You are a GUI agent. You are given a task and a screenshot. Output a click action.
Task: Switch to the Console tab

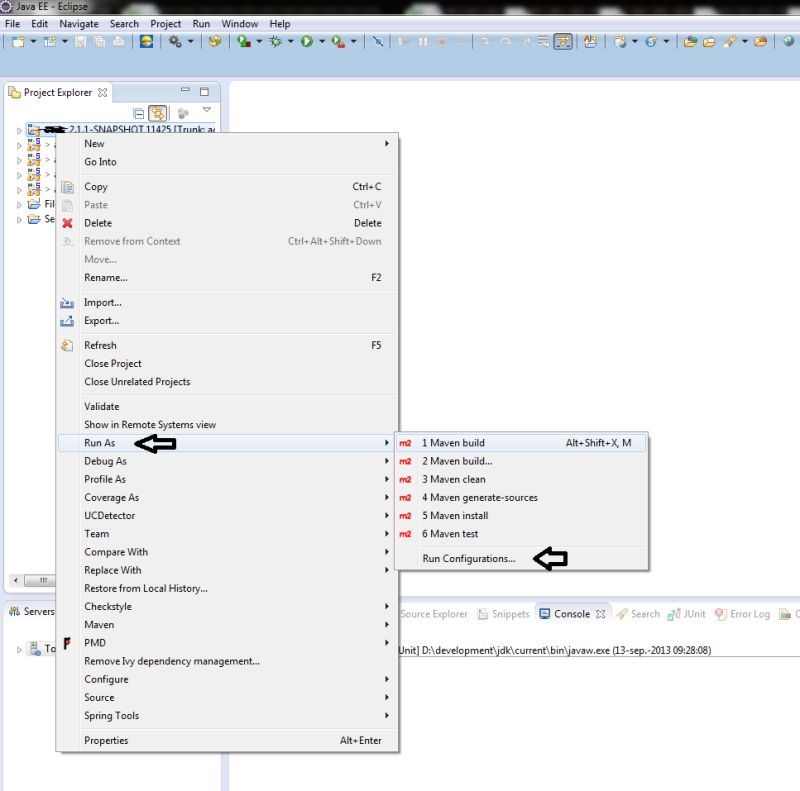coord(566,614)
